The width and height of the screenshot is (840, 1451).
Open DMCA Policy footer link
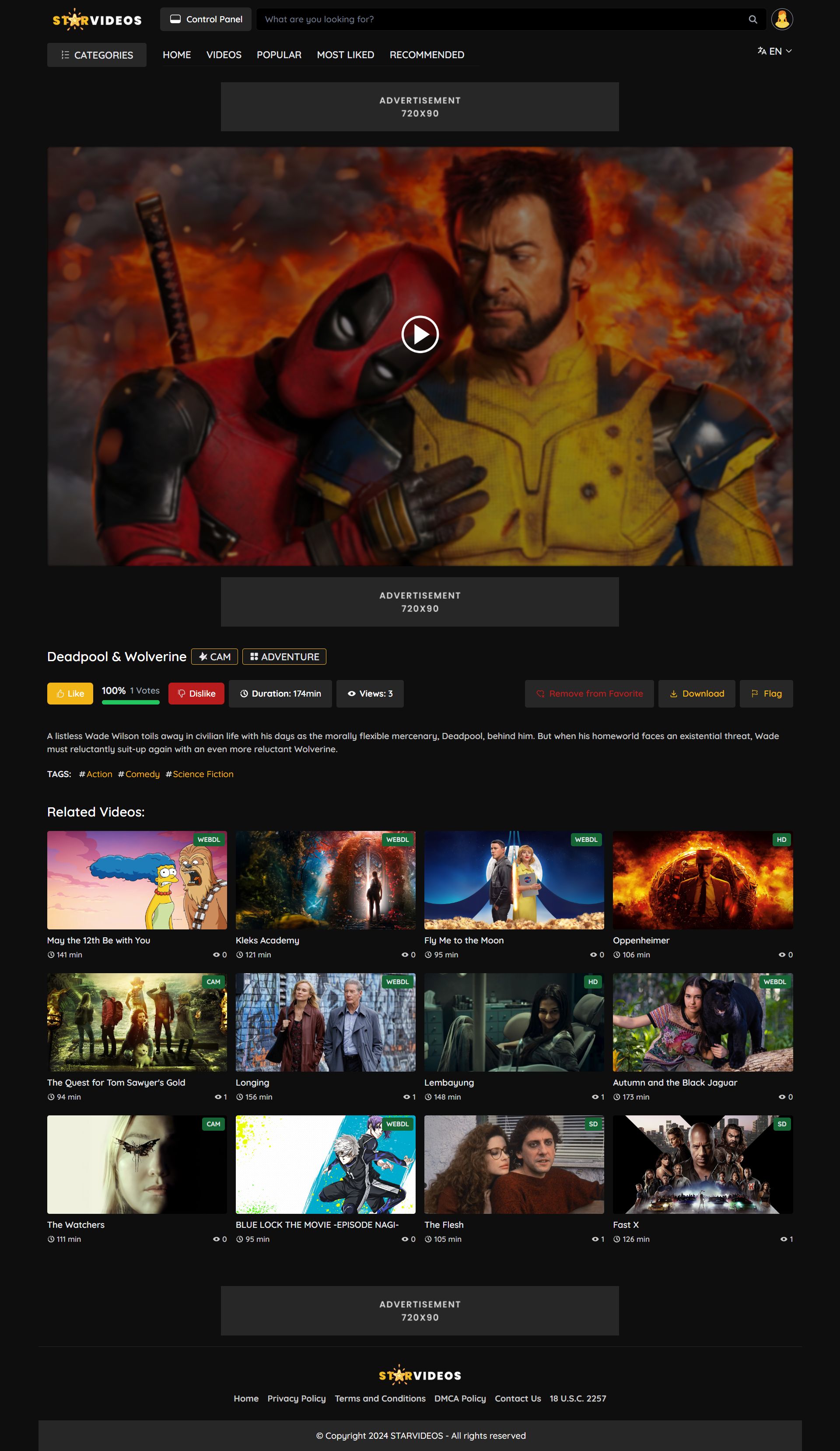(460, 1398)
